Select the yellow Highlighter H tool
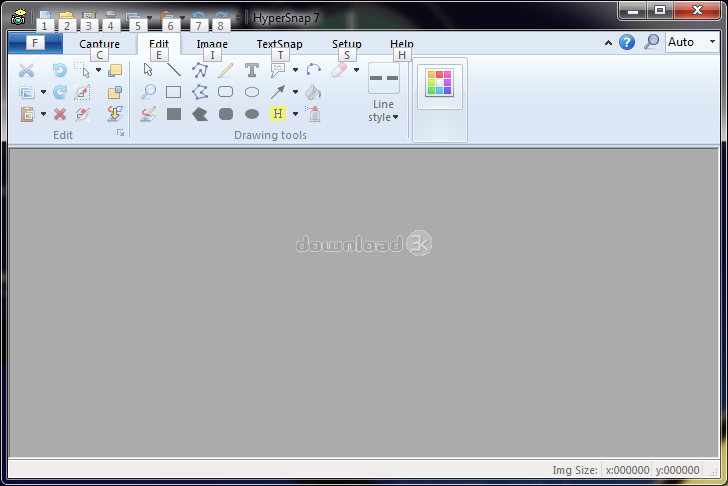 pyautogui.click(x=278, y=114)
